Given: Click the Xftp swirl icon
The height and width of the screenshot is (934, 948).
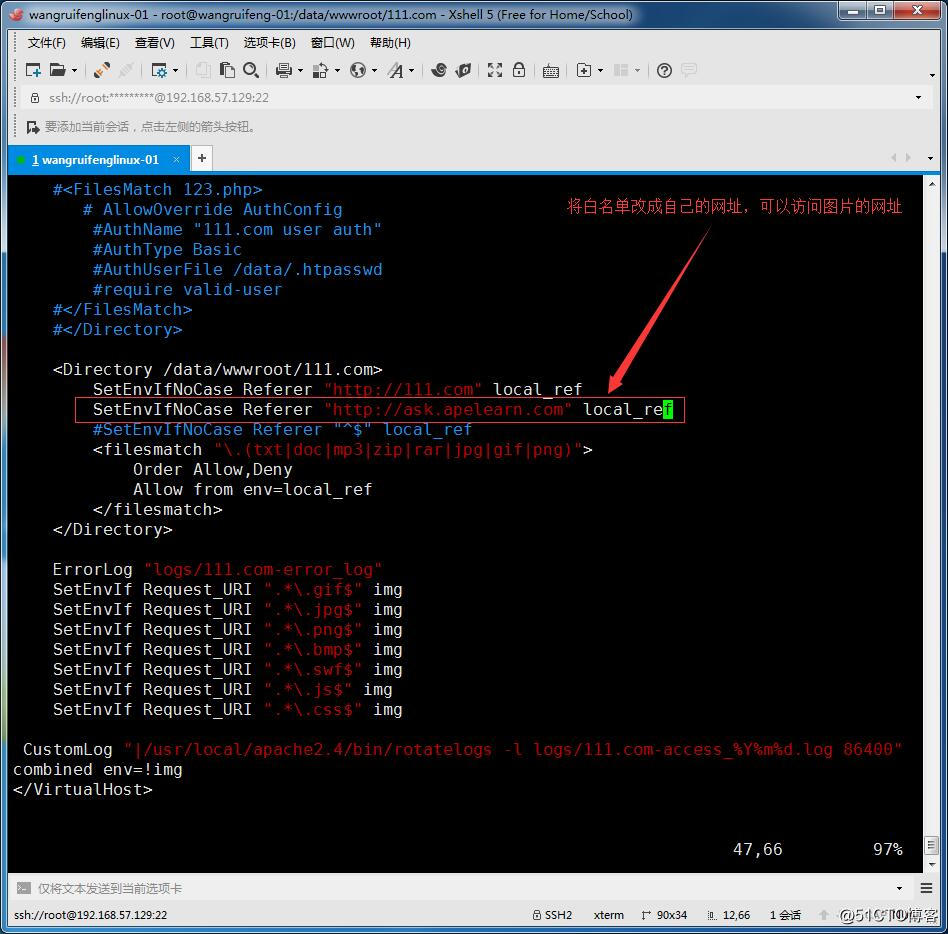Looking at the screenshot, I should click(439, 70).
